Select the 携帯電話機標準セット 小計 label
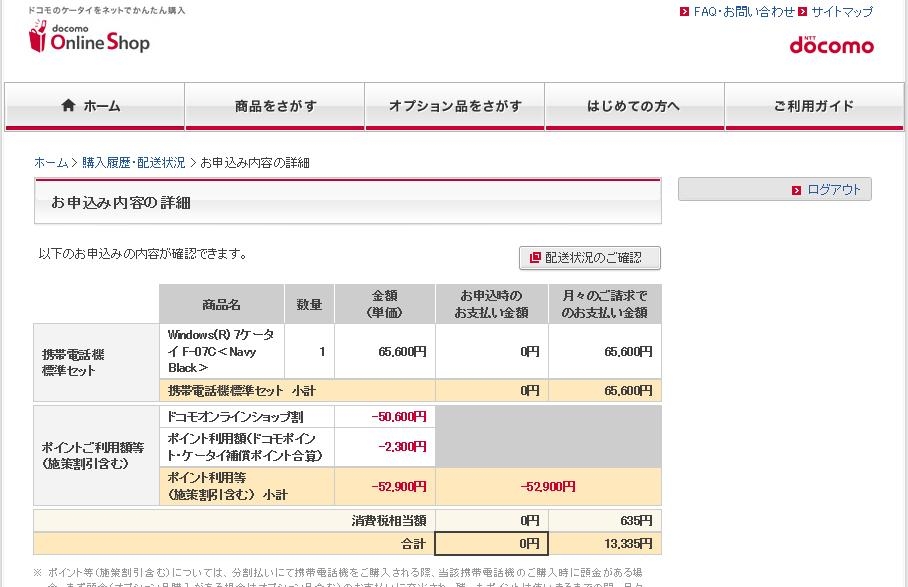908x587 pixels. point(241,391)
